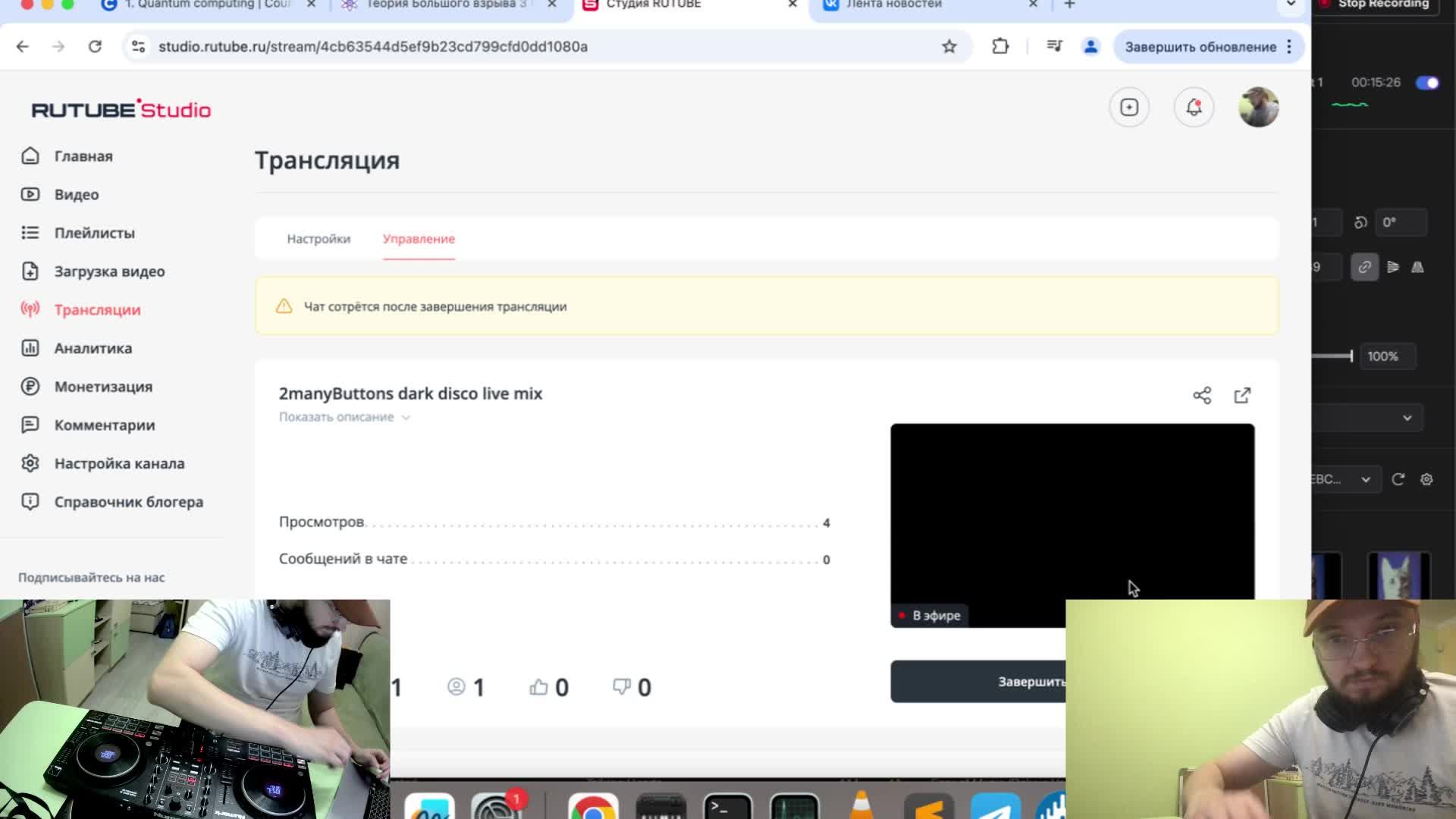
Task: Open Загрузка видео in sidebar
Action: (109, 271)
